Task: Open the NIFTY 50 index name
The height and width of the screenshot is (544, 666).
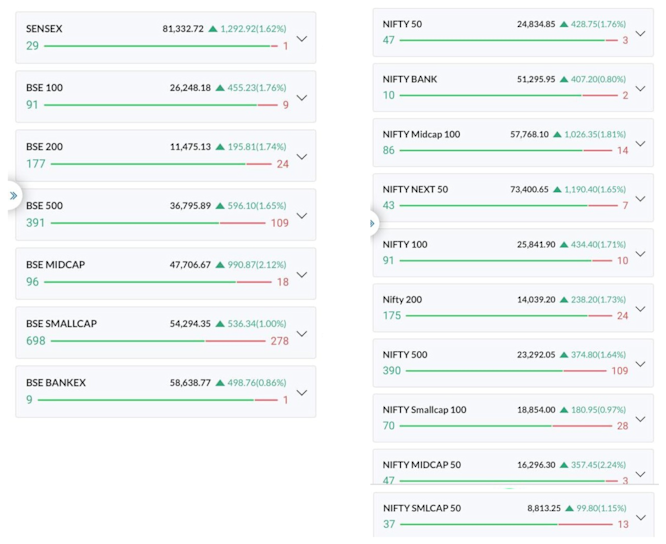Action: tap(402, 24)
